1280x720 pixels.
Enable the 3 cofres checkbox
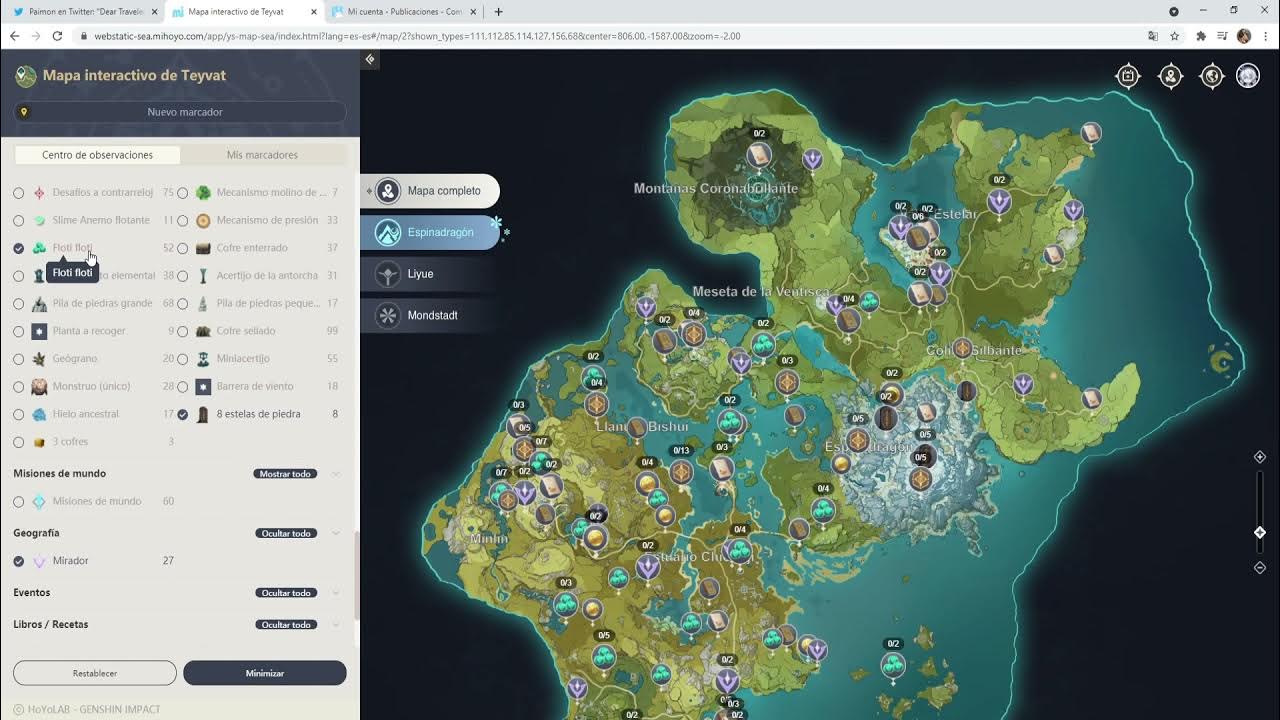(x=19, y=442)
